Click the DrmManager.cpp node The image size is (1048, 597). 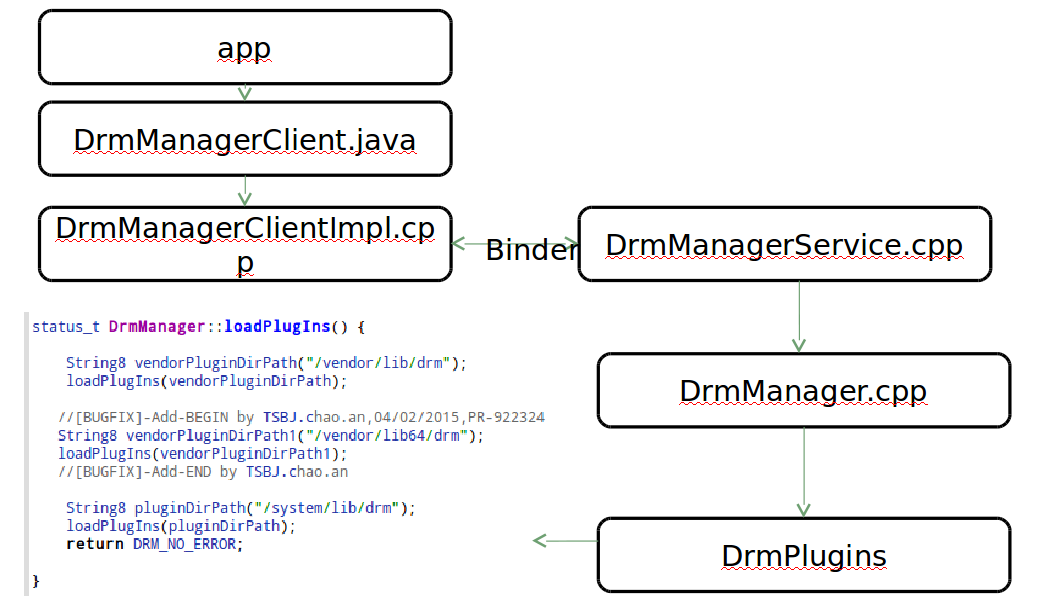(x=803, y=391)
